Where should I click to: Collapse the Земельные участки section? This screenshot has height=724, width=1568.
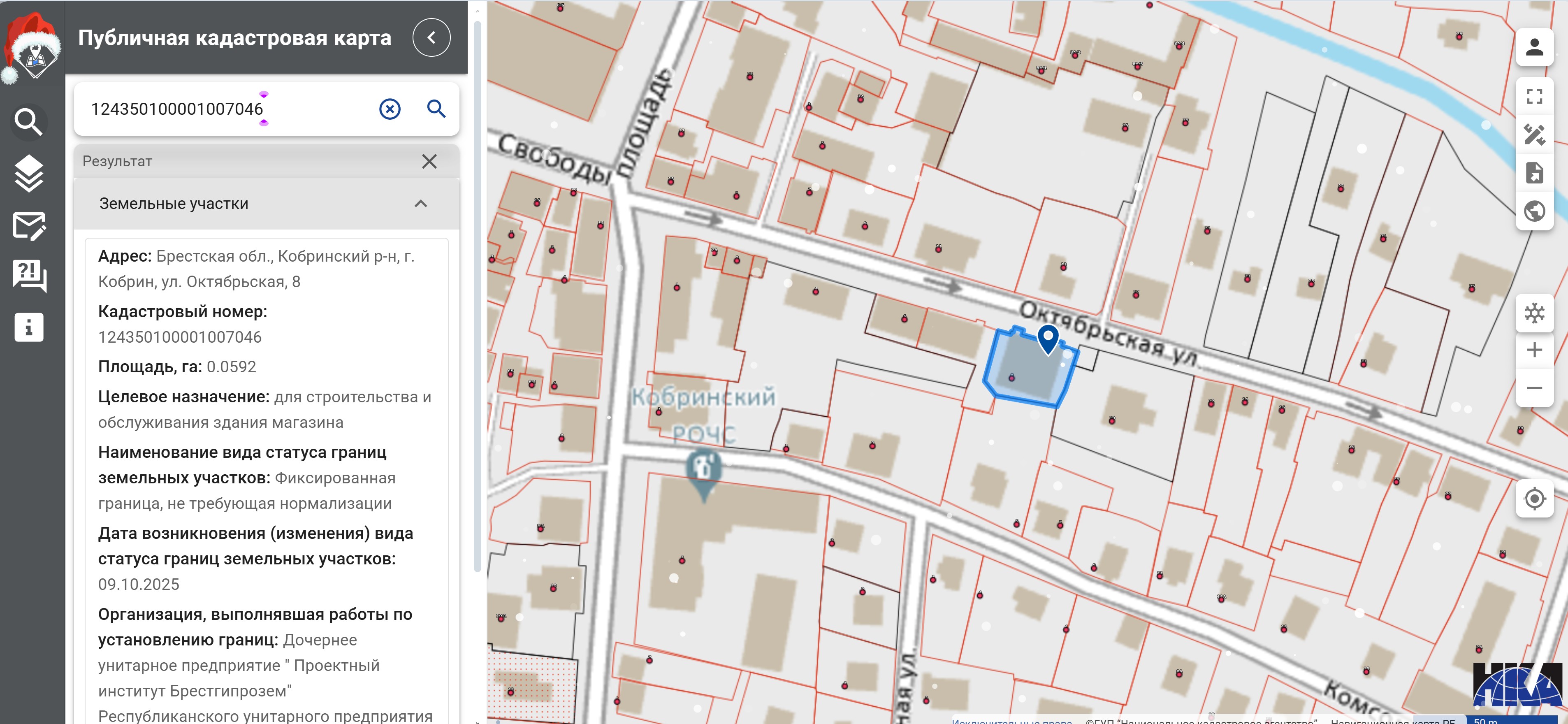point(420,203)
